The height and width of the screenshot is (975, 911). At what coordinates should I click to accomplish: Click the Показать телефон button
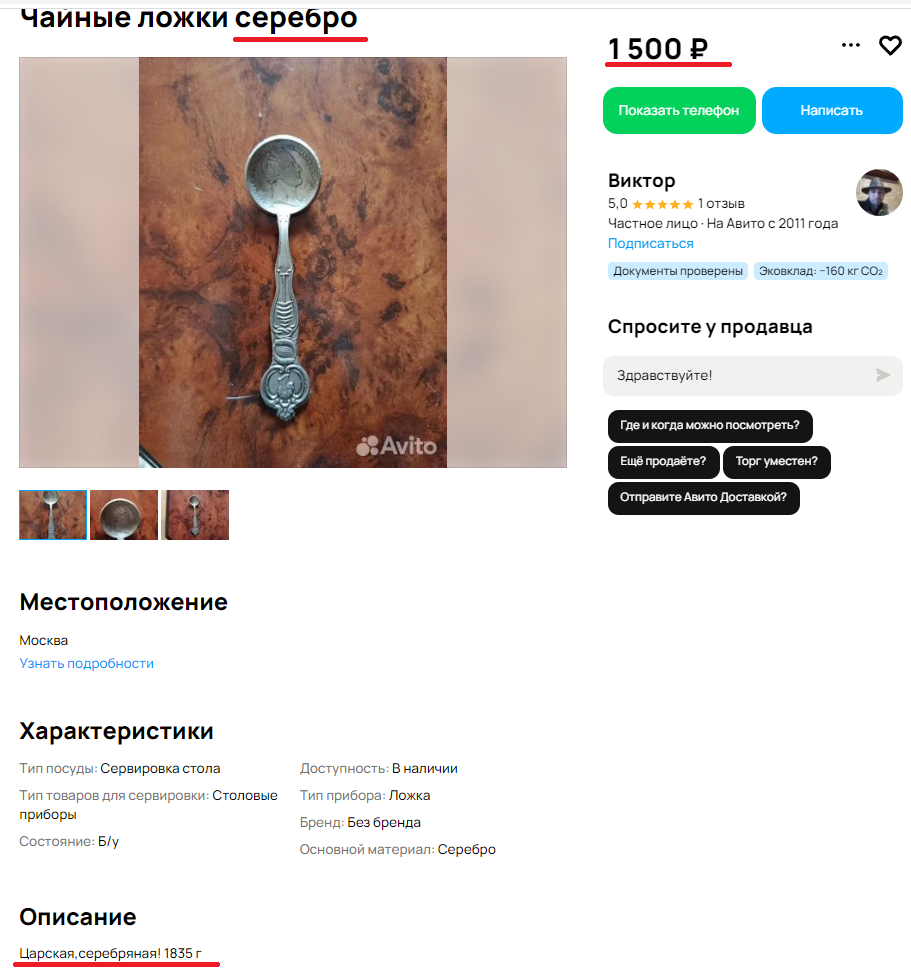tap(679, 111)
